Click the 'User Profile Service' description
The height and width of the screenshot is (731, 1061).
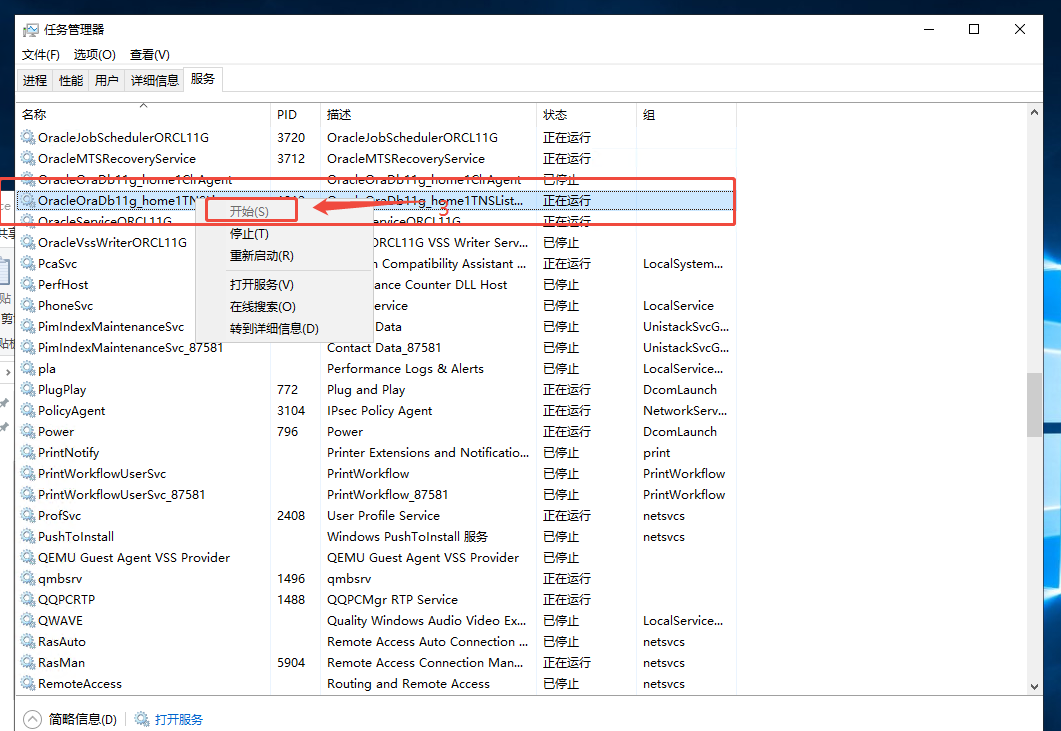384,516
